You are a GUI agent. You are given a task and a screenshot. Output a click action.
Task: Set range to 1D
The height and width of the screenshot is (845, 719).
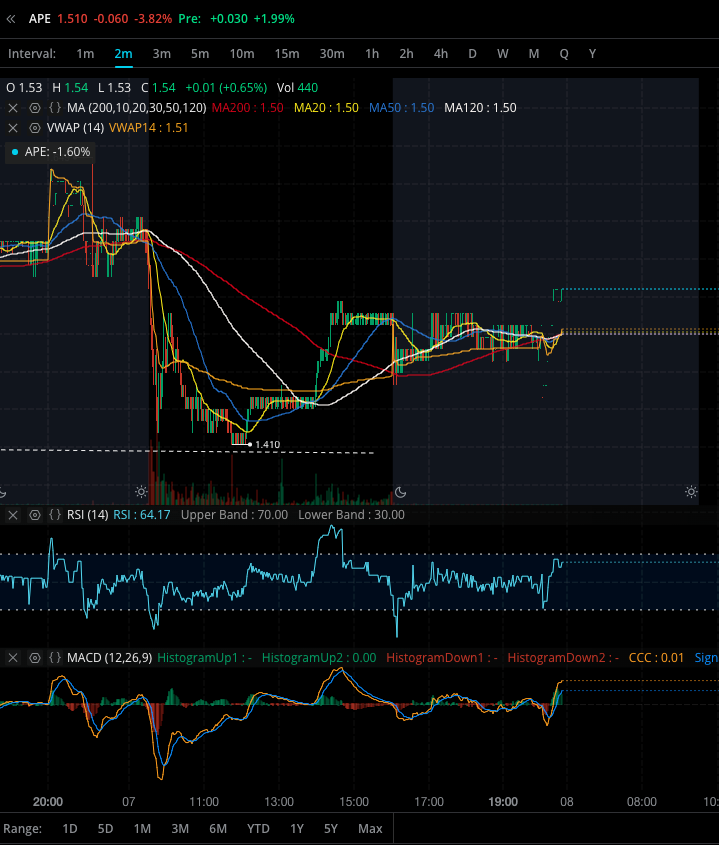pos(70,829)
